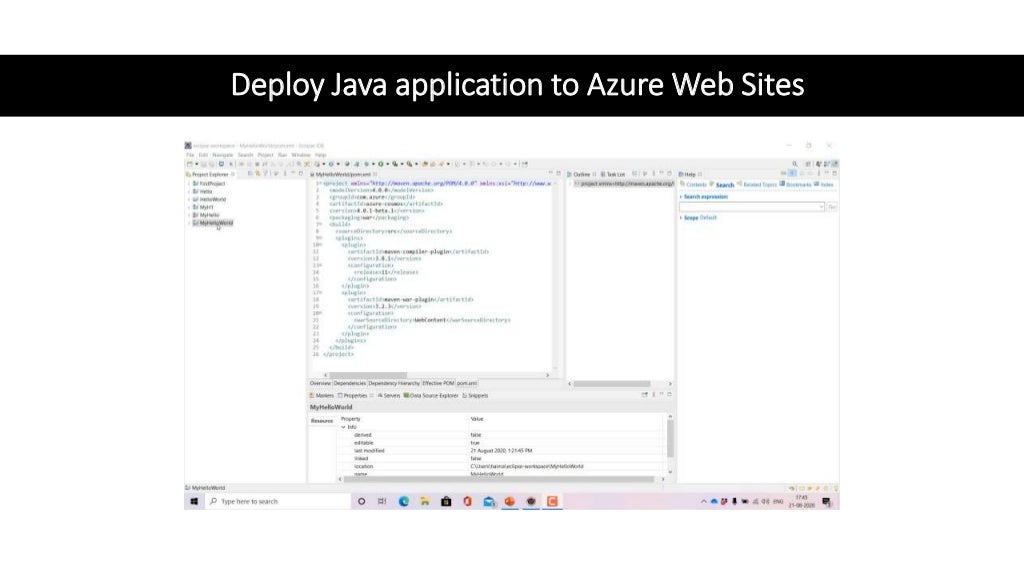Open the Contents link in Help
1024x576 pixels.
[x=696, y=185]
